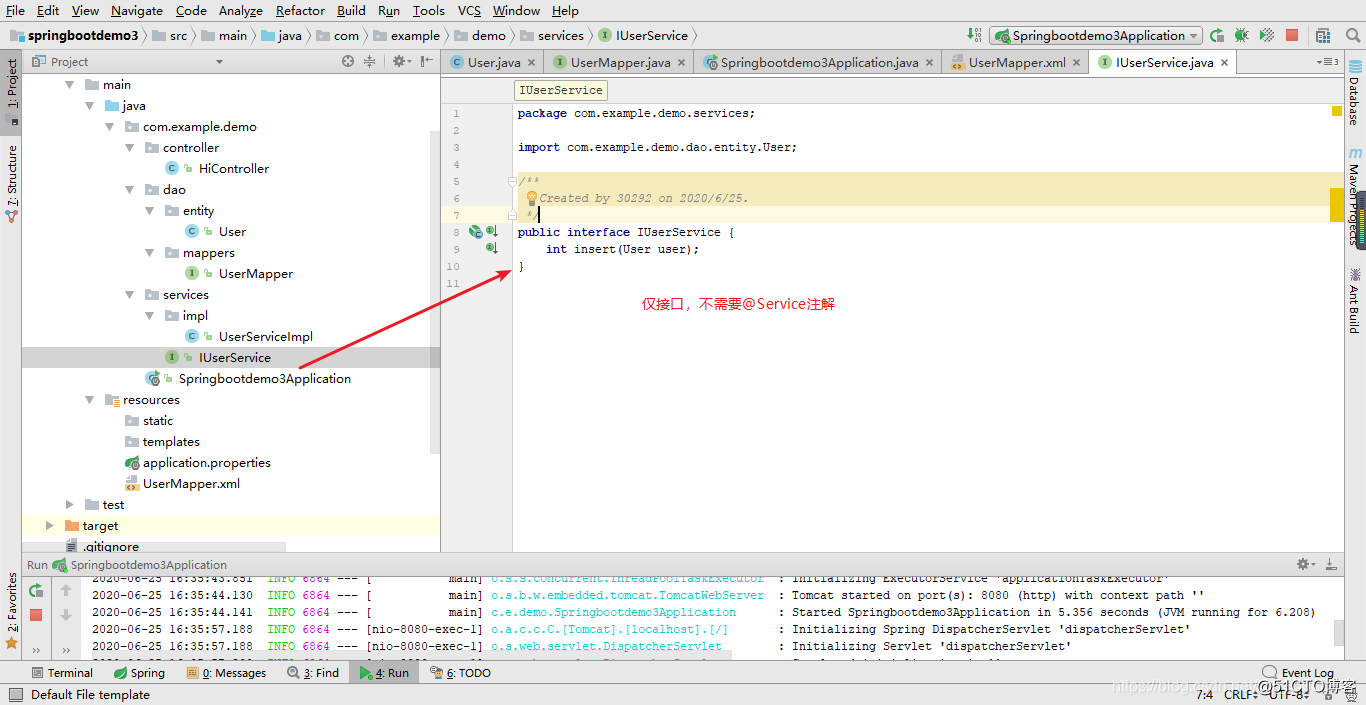Collapse the com.example.demo package

(x=110, y=127)
